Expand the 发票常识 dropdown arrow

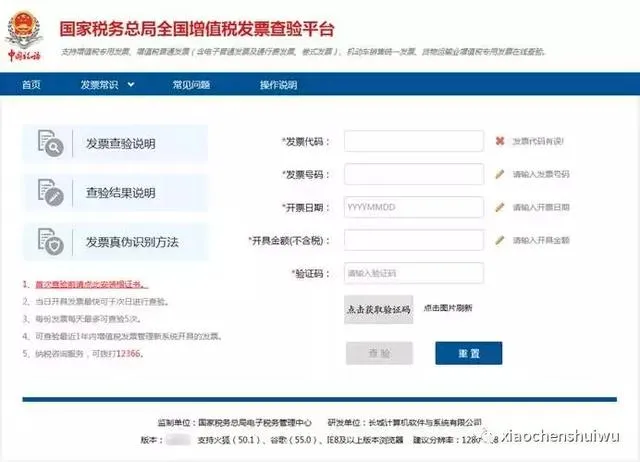(x=131, y=84)
